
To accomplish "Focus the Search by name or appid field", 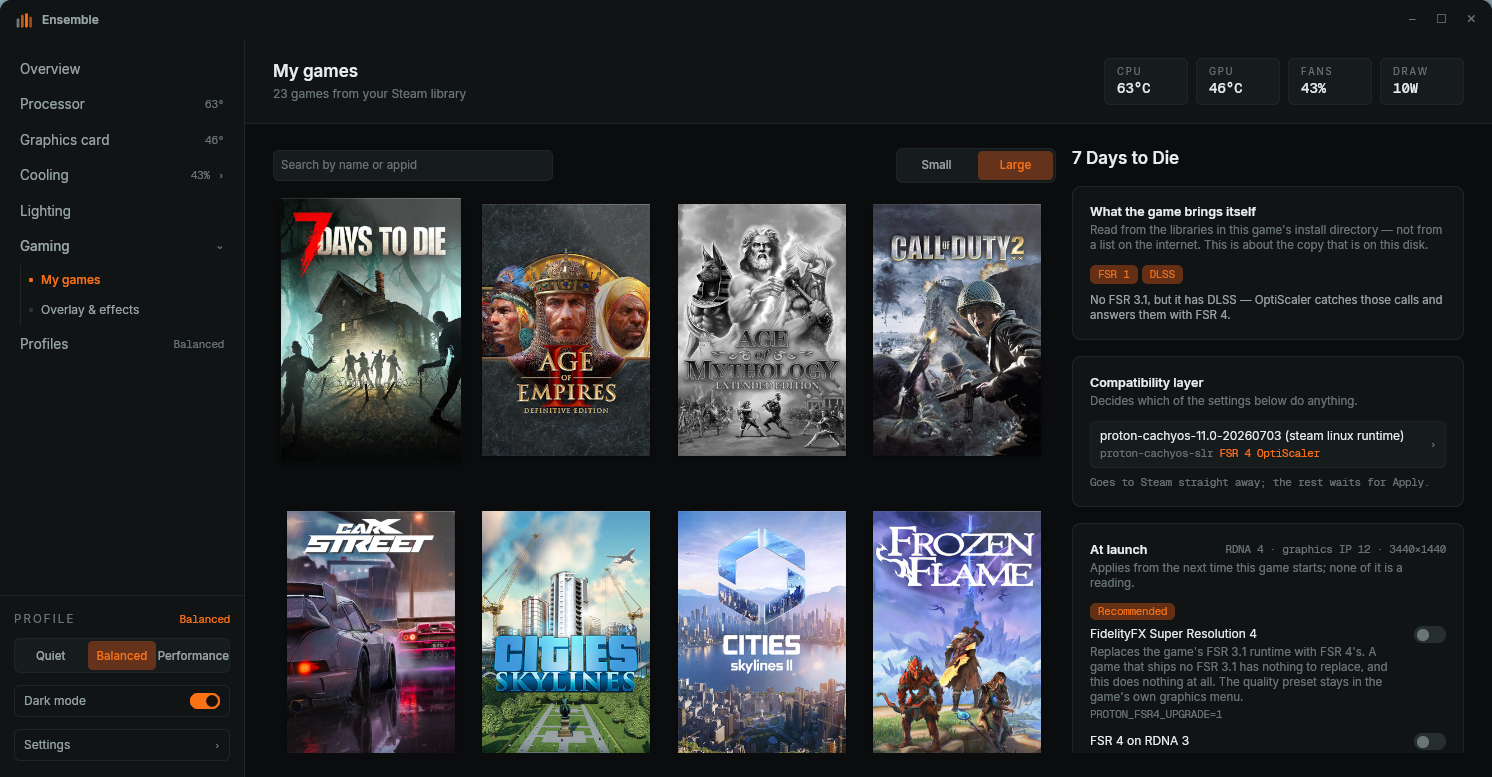I will coord(413,165).
